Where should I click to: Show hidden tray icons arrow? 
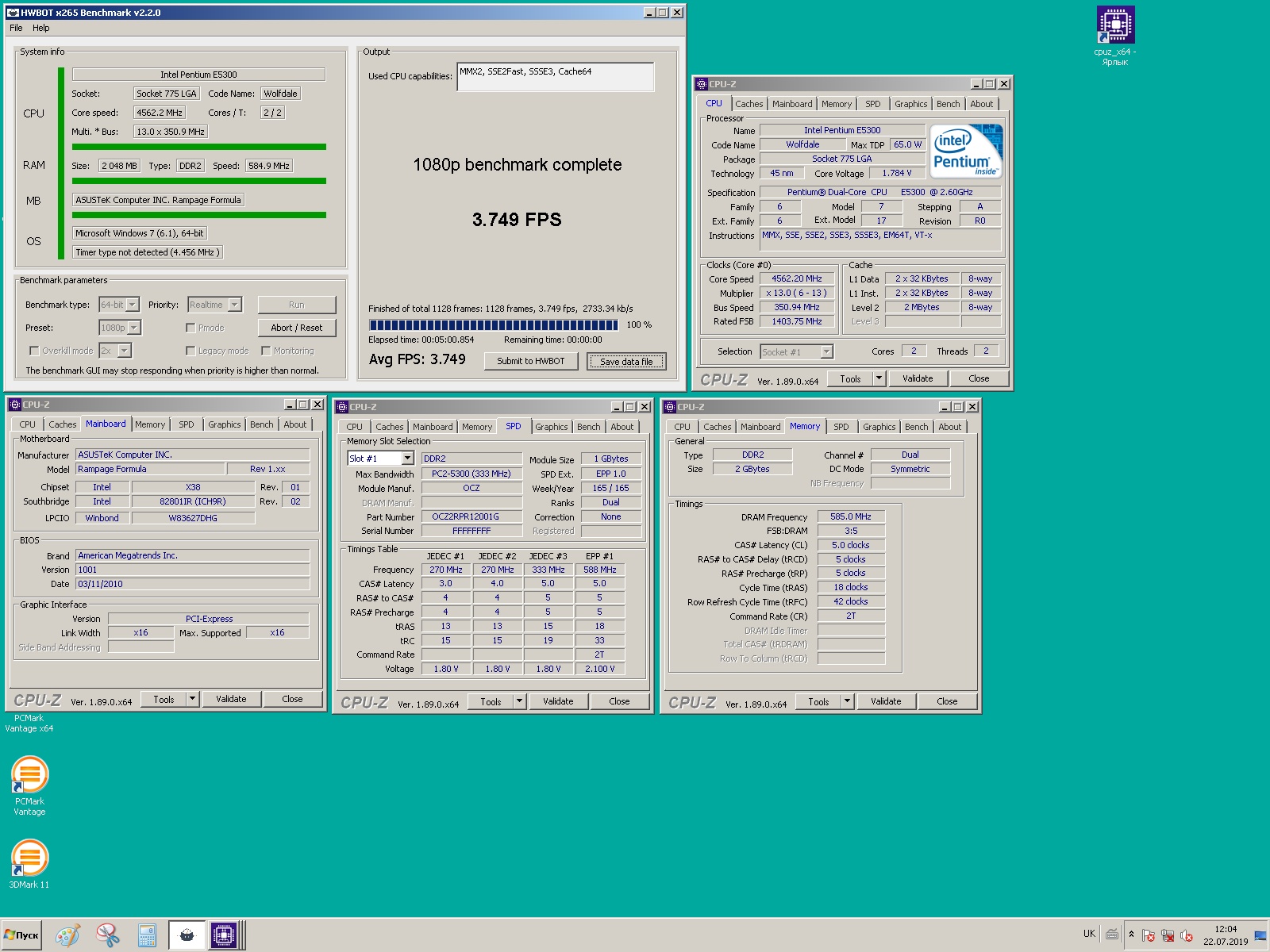(x=1132, y=935)
